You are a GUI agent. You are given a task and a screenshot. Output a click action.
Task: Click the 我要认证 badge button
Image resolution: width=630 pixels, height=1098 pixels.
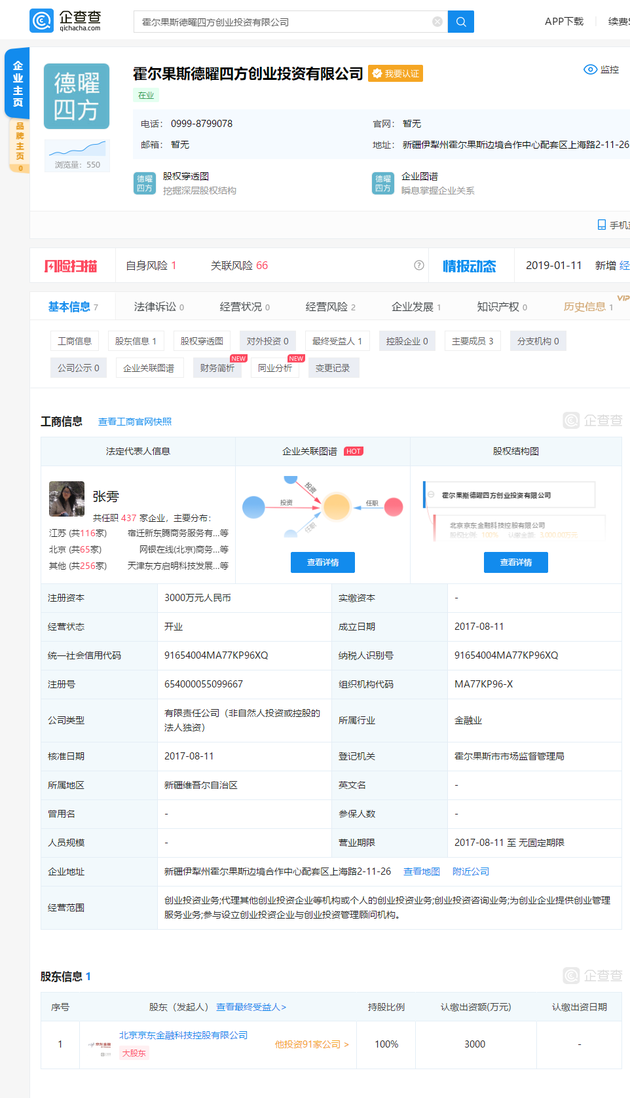(x=396, y=74)
